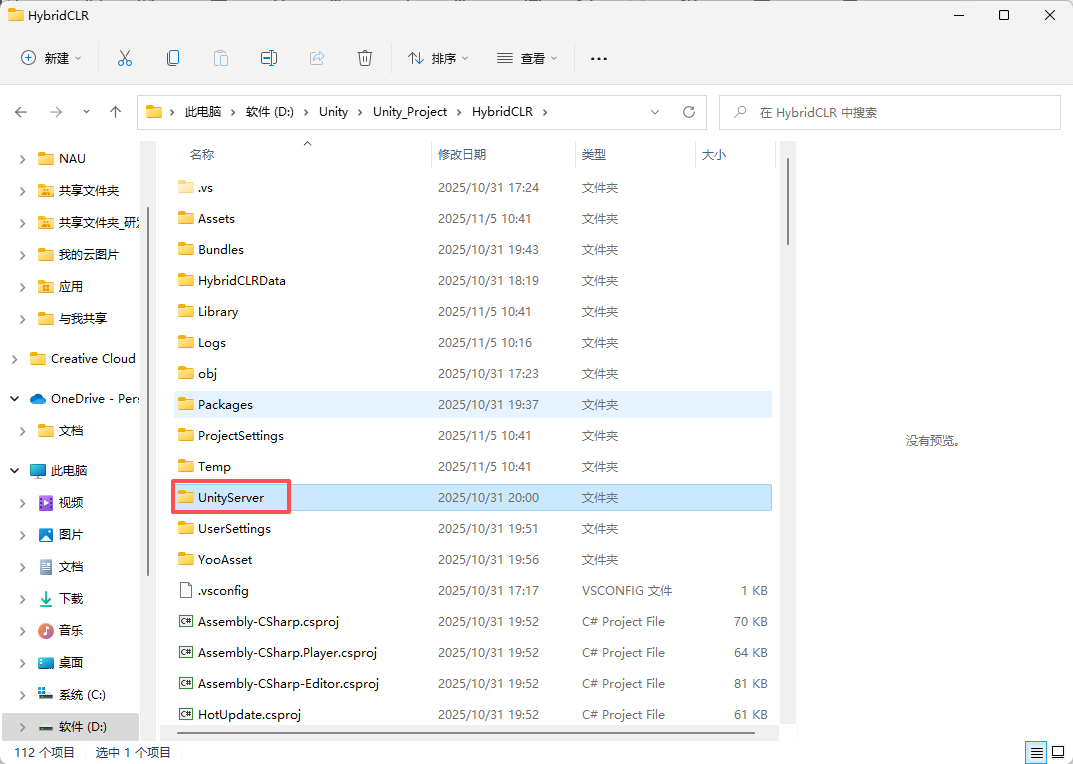Expand the NAU folder in sidebar
The height and width of the screenshot is (764, 1073).
click(23, 159)
